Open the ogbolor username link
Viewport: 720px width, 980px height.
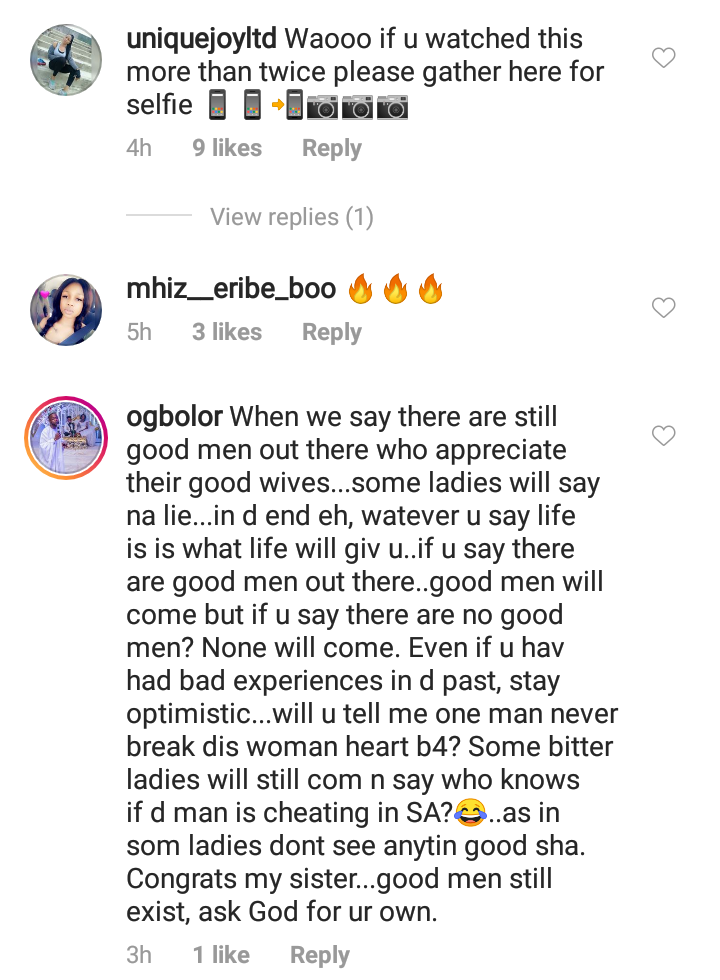point(175,417)
